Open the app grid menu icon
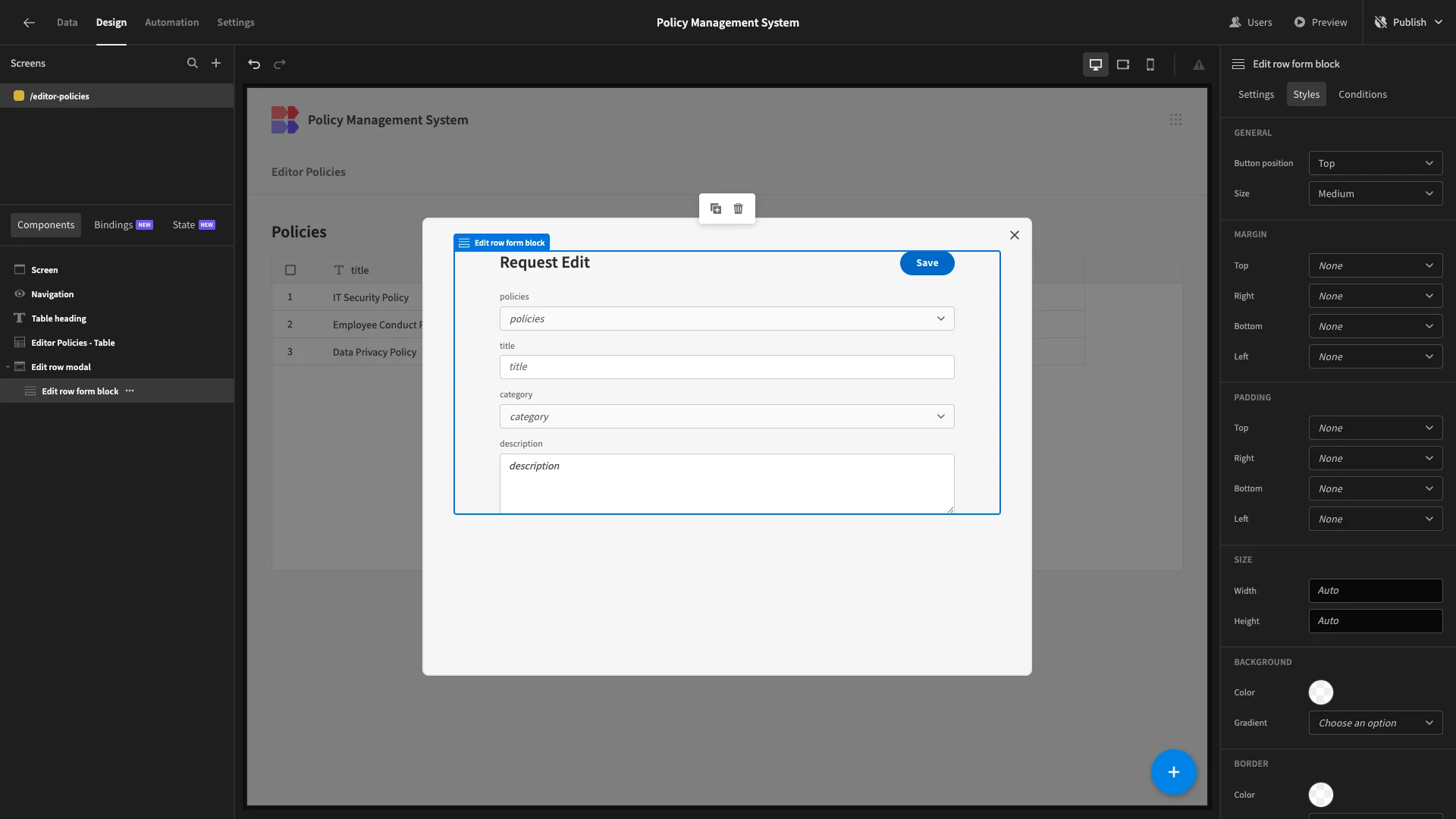The width and height of the screenshot is (1456, 819). (1175, 120)
